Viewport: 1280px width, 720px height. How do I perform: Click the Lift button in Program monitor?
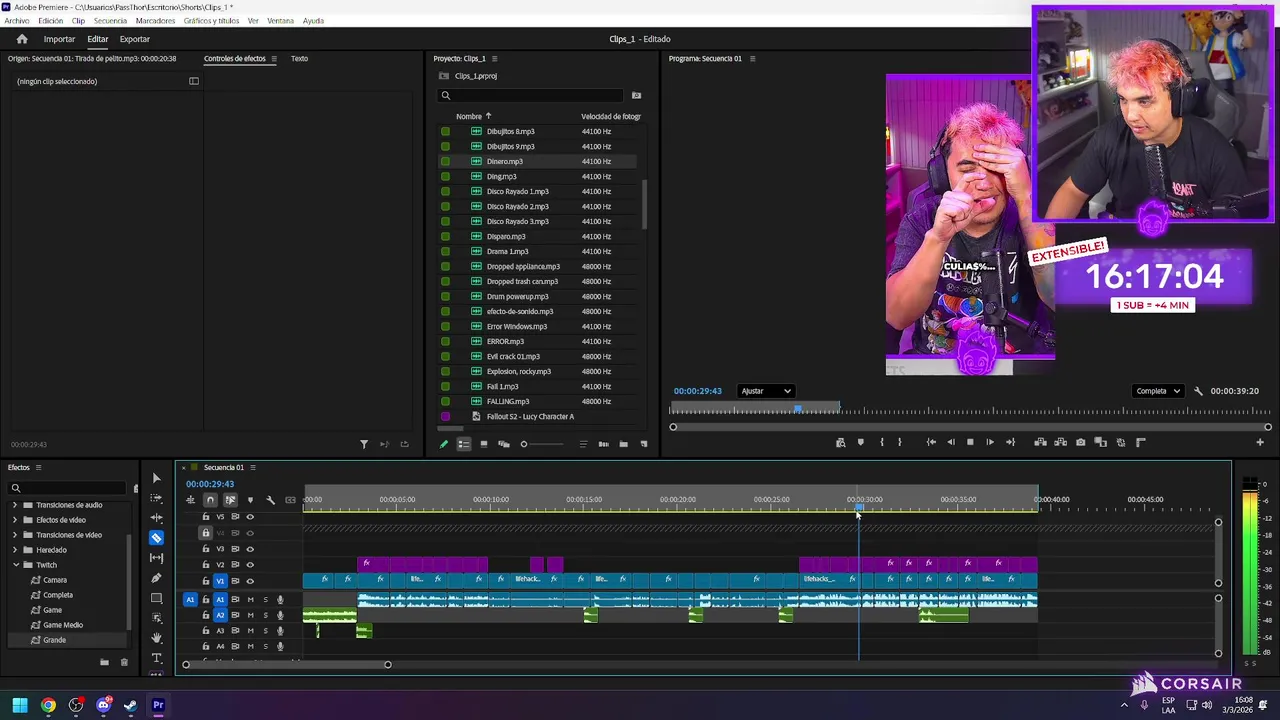point(1040,442)
